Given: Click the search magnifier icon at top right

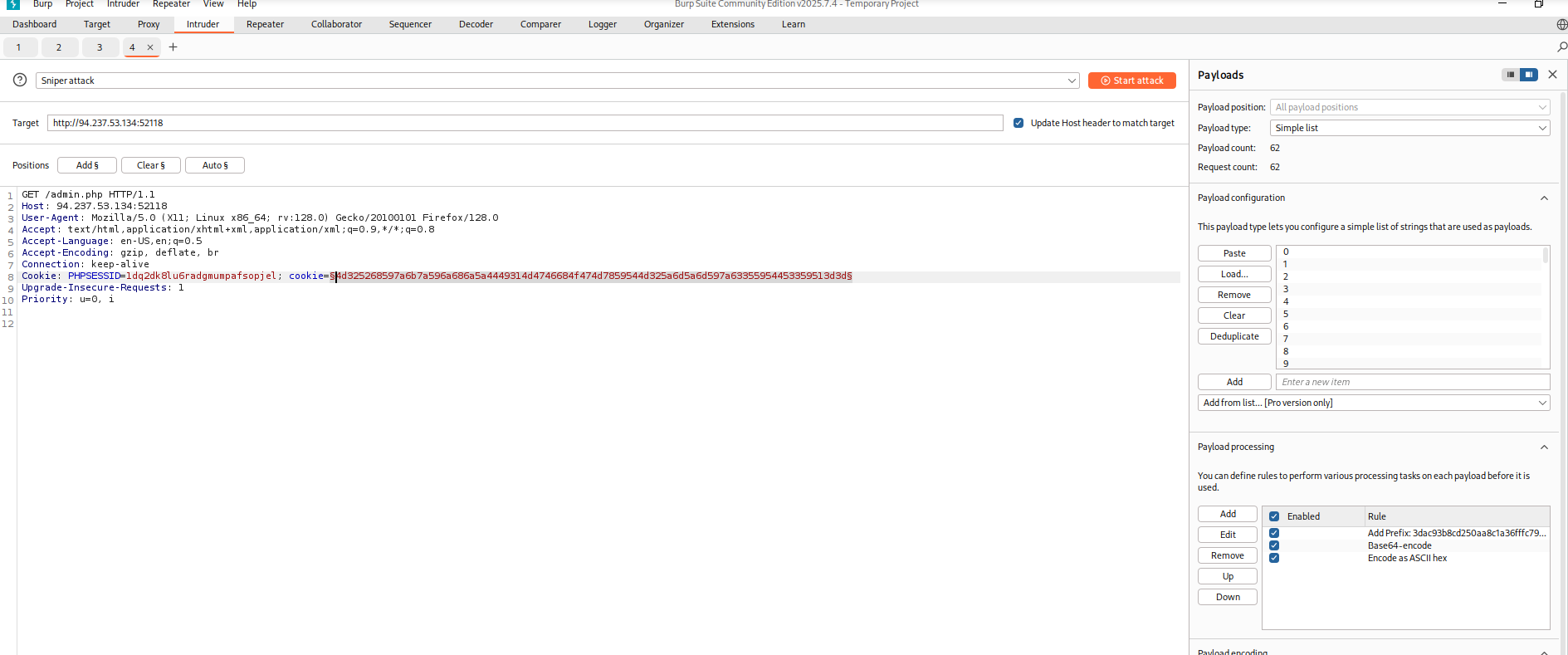Looking at the screenshot, I should point(1561,47).
